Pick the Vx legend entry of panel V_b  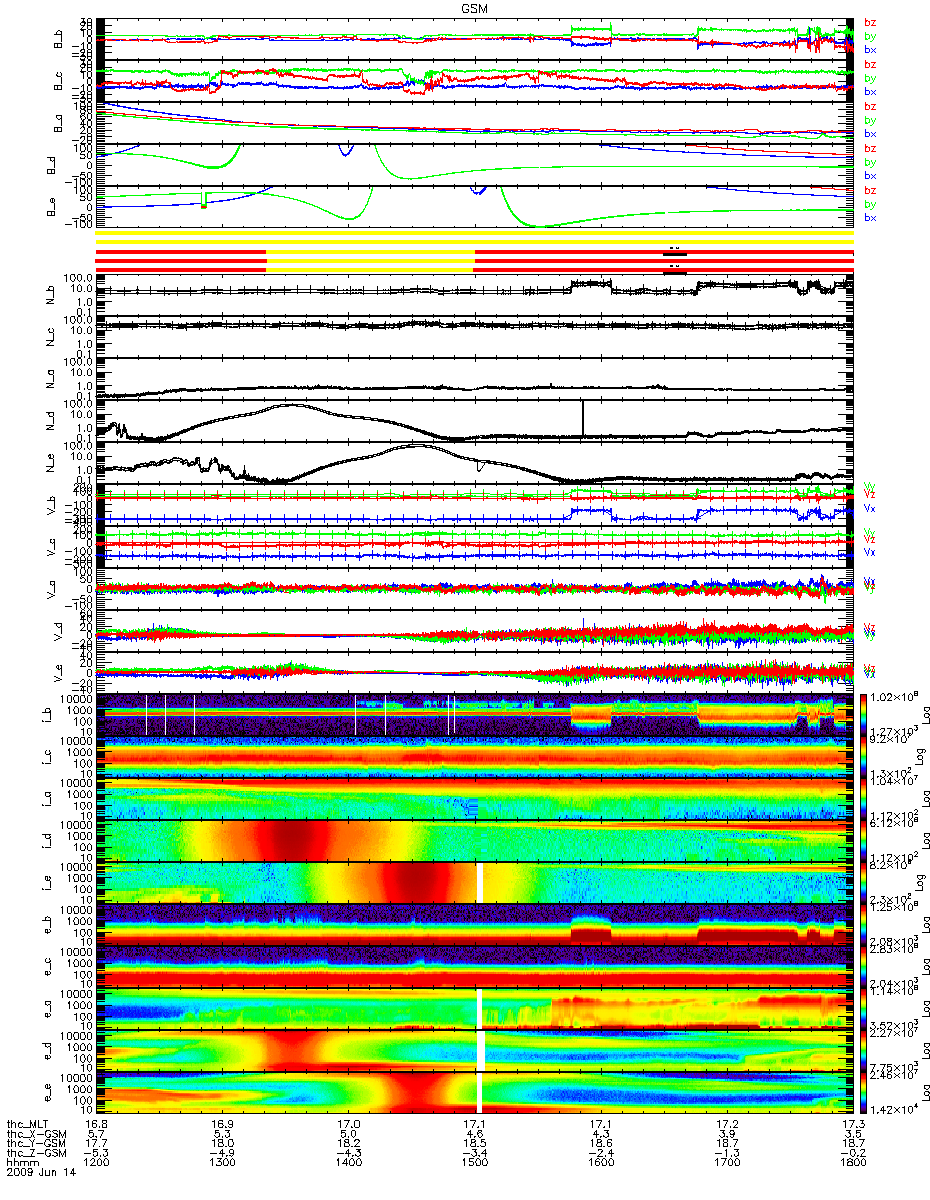870,509
